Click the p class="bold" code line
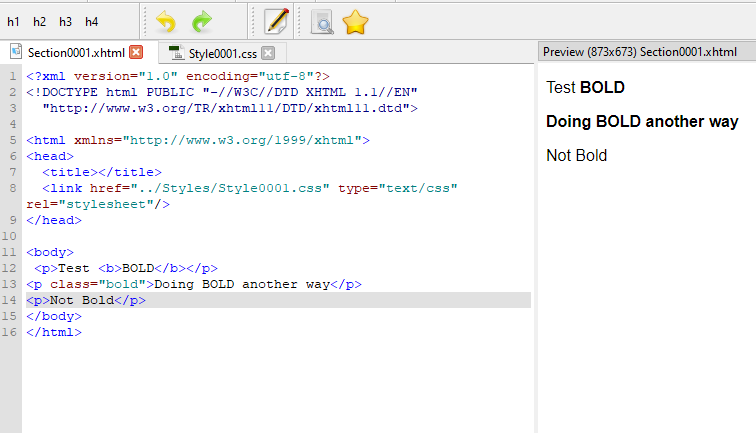756x433 pixels. (x=194, y=284)
